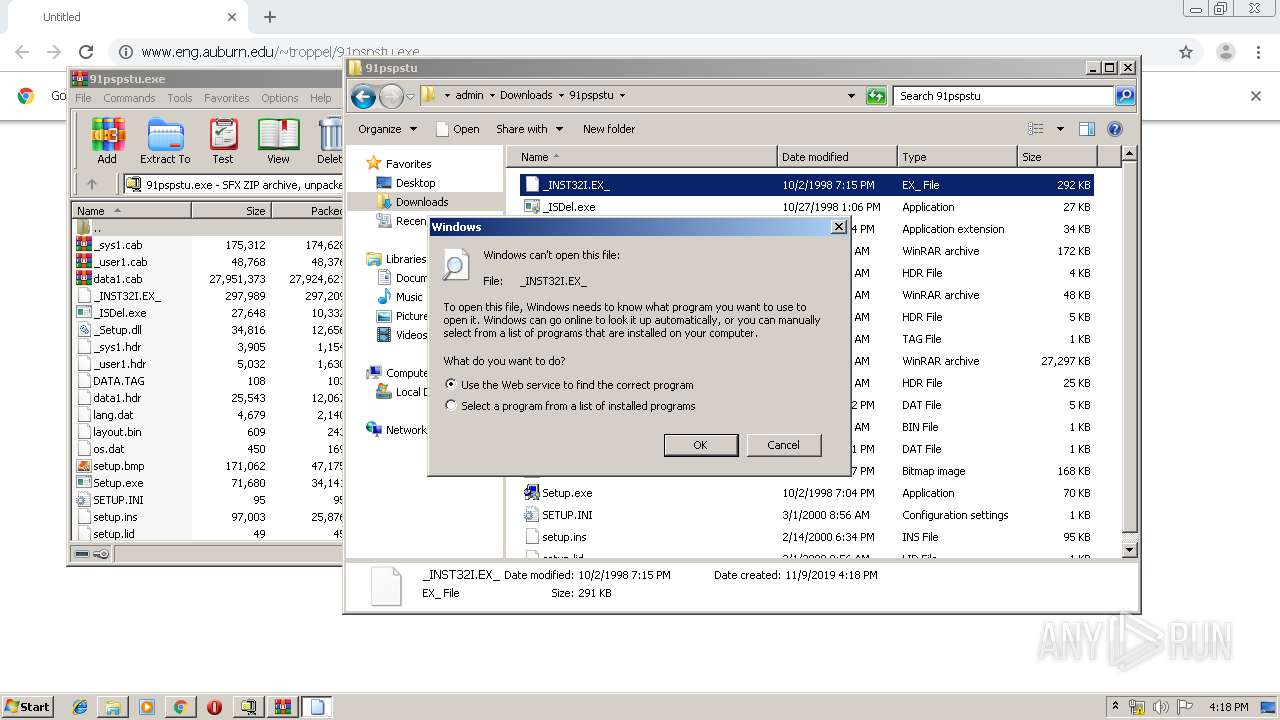Select Setup.exe in Explorer list

566,493
